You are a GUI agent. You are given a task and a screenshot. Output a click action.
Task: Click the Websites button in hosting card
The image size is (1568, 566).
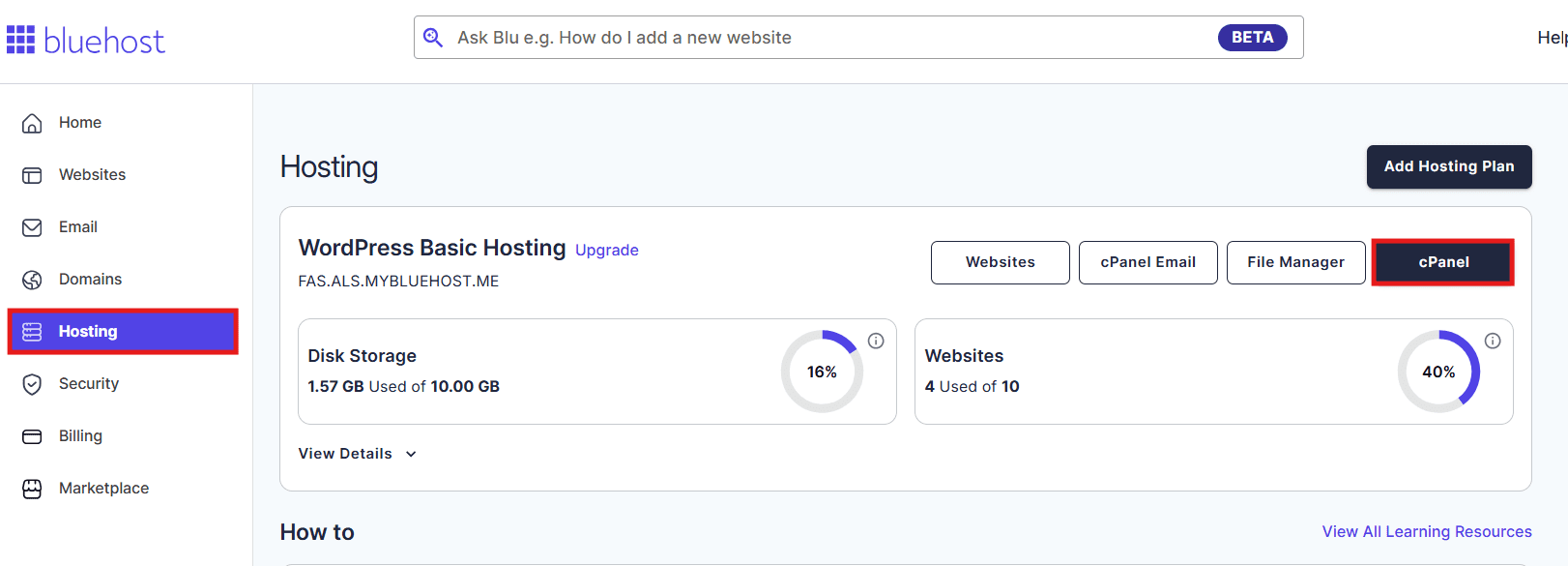point(1001,262)
